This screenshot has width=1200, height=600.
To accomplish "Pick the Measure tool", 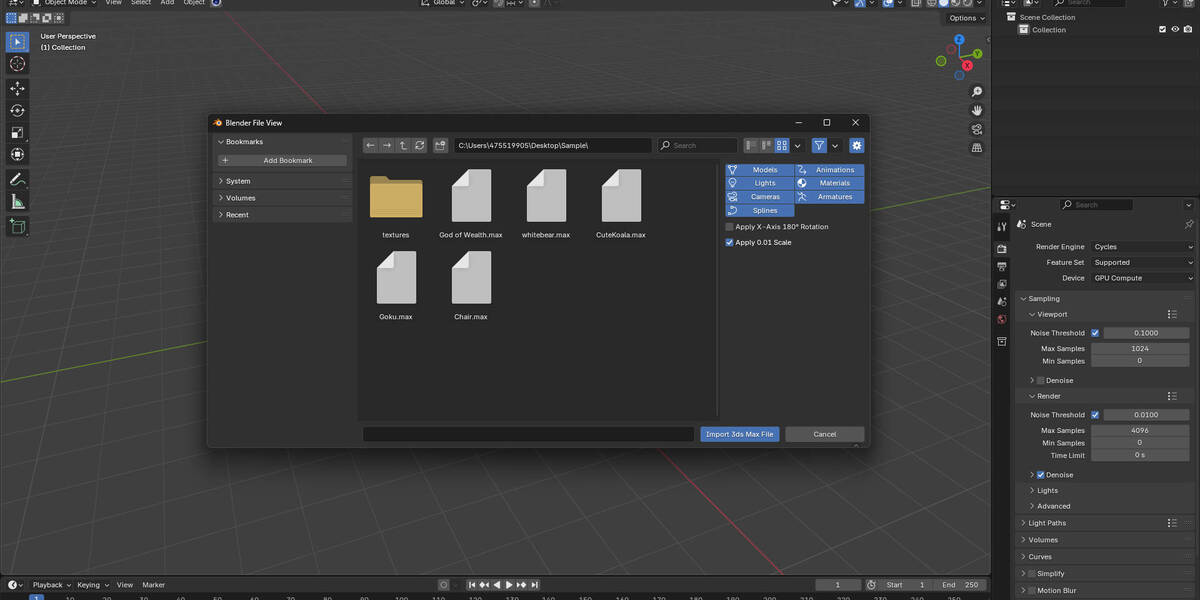I will click(17, 202).
